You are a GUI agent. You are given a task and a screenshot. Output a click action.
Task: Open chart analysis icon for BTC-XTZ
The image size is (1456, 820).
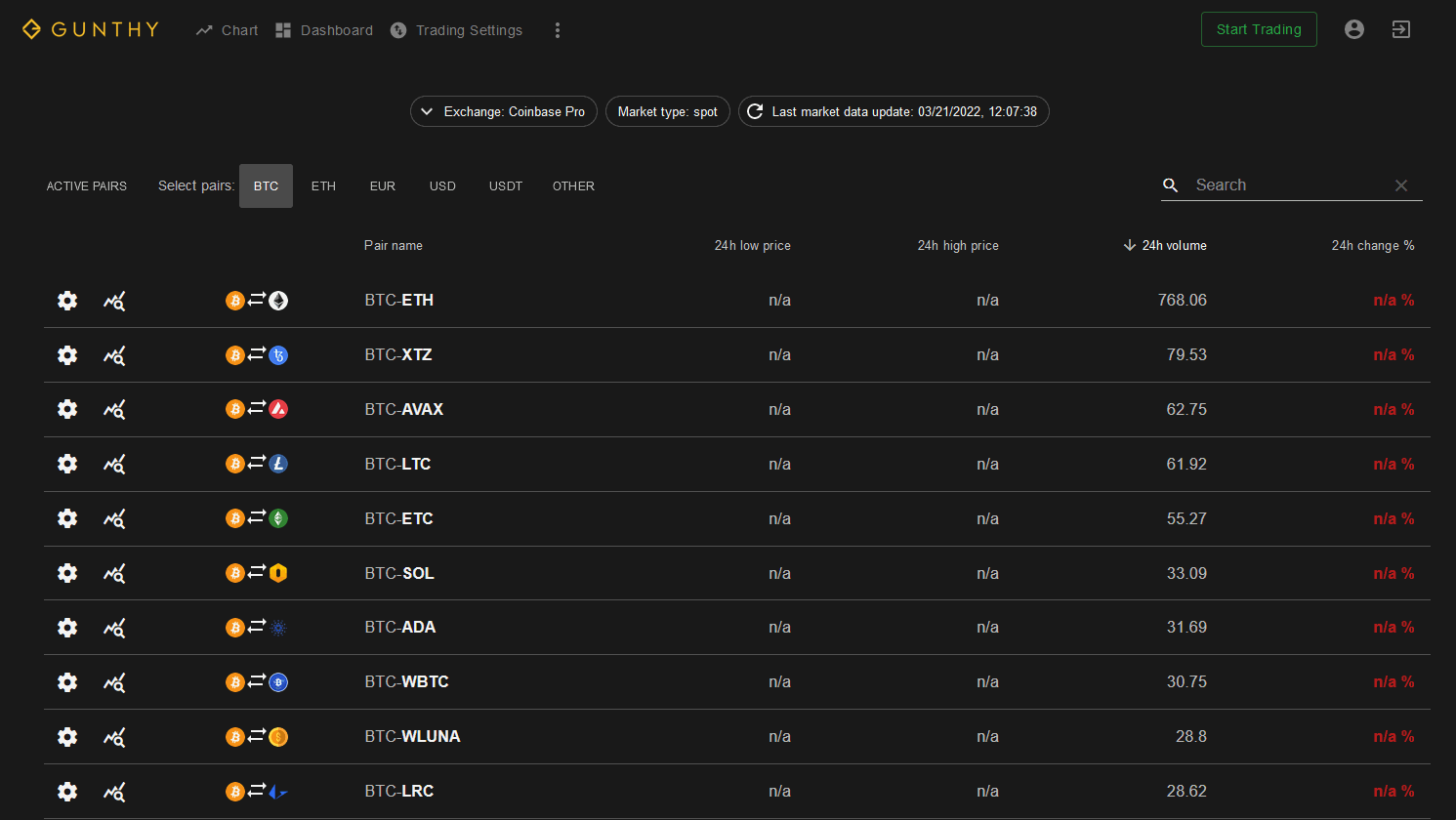click(114, 355)
